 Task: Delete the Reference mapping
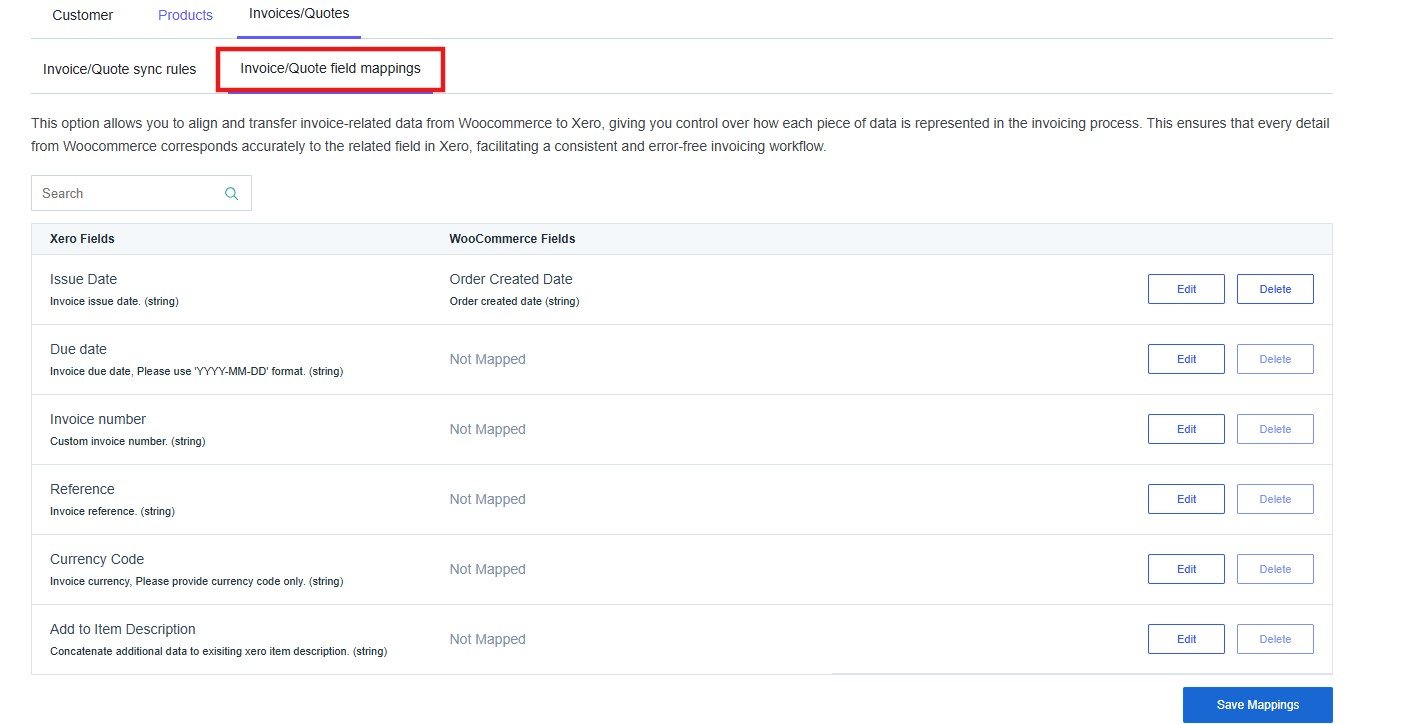[x=1275, y=499]
